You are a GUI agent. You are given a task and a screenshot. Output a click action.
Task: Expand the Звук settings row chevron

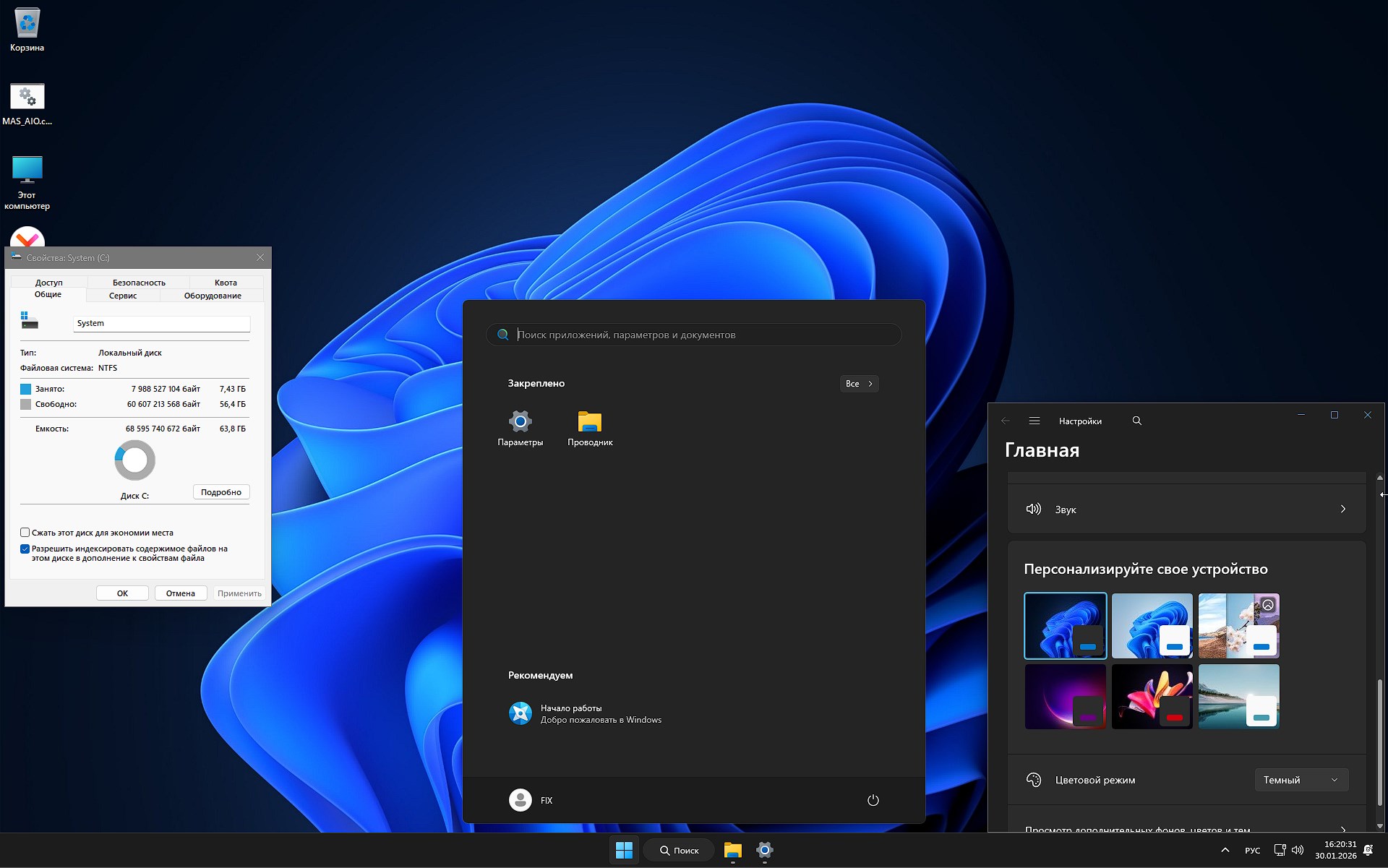click(x=1343, y=509)
